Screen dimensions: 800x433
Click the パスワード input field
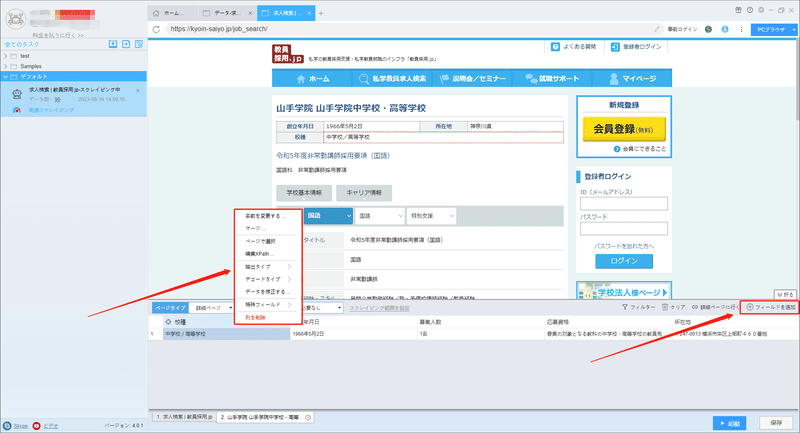click(623, 228)
